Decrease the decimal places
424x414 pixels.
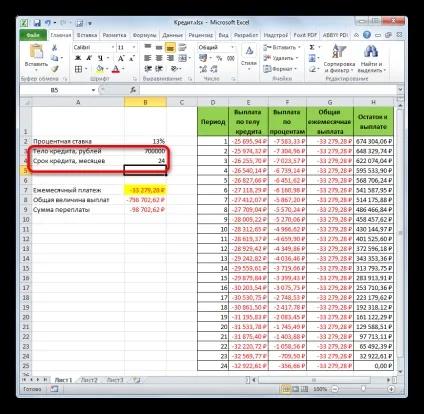[214, 69]
